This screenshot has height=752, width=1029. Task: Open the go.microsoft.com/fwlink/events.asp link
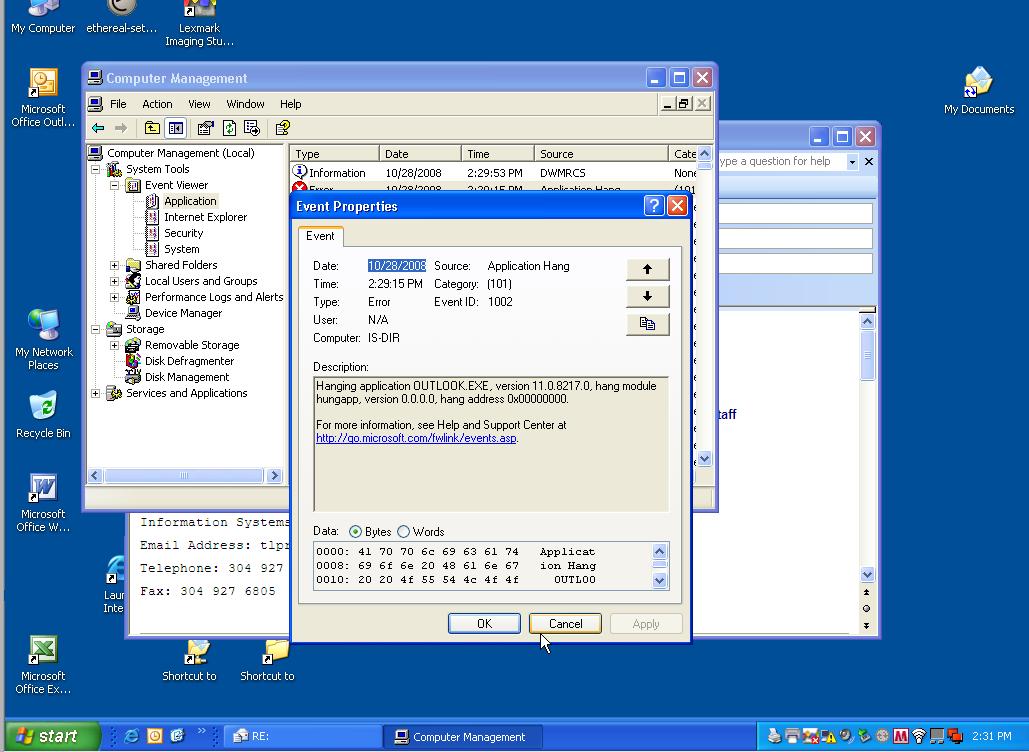point(416,438)
